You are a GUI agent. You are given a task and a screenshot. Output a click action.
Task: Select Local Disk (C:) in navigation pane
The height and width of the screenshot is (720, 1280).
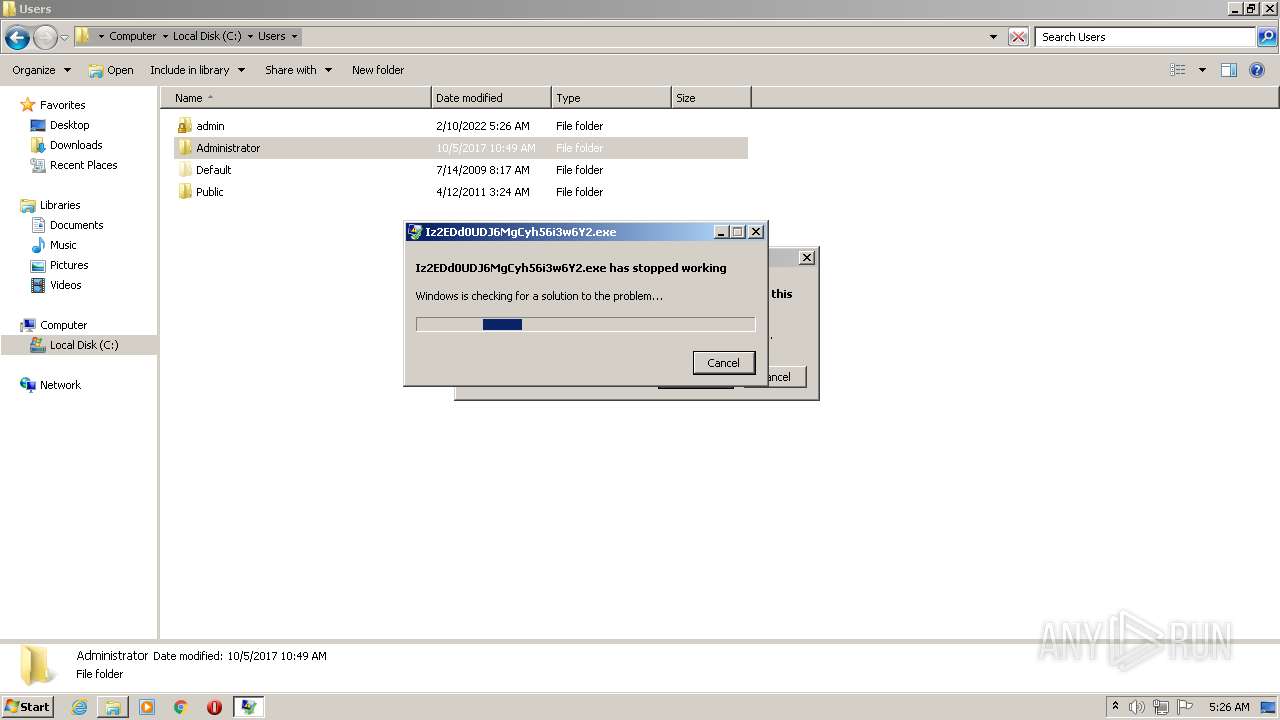(x=79, y=345)
